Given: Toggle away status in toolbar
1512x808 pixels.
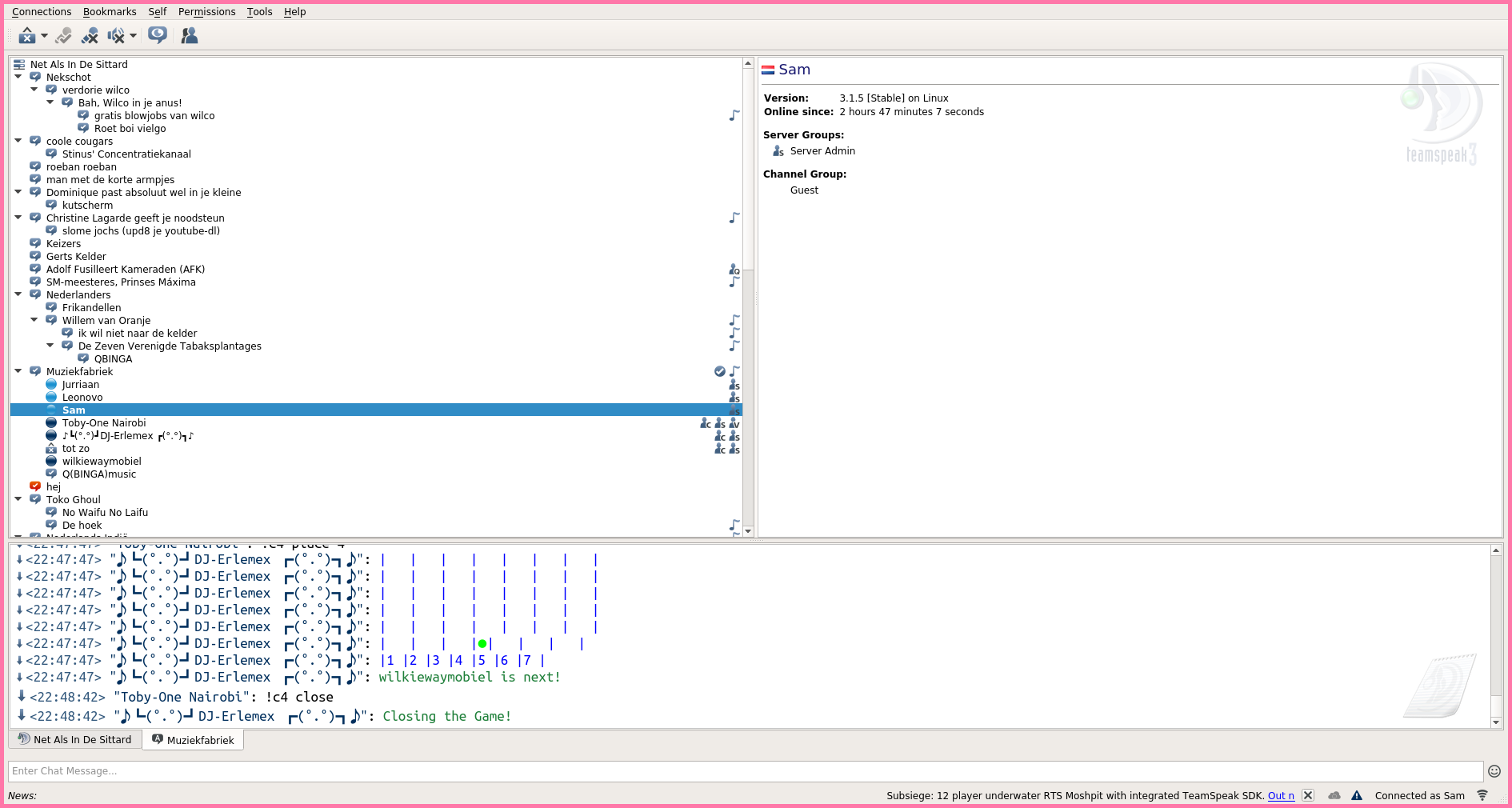Looking at the screenshot, I should point(27,36).
